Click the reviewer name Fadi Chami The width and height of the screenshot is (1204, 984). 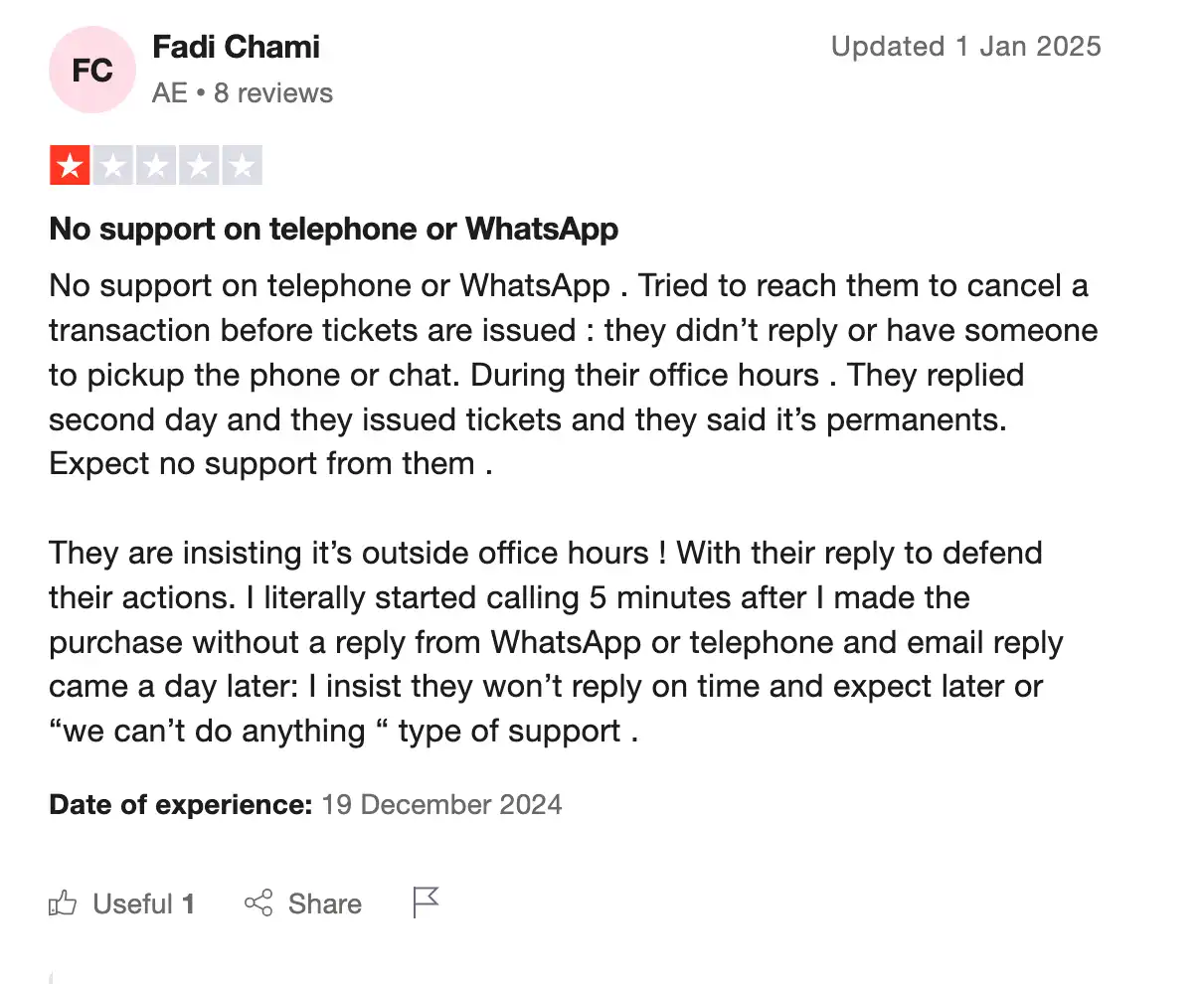tap(236, 47)
